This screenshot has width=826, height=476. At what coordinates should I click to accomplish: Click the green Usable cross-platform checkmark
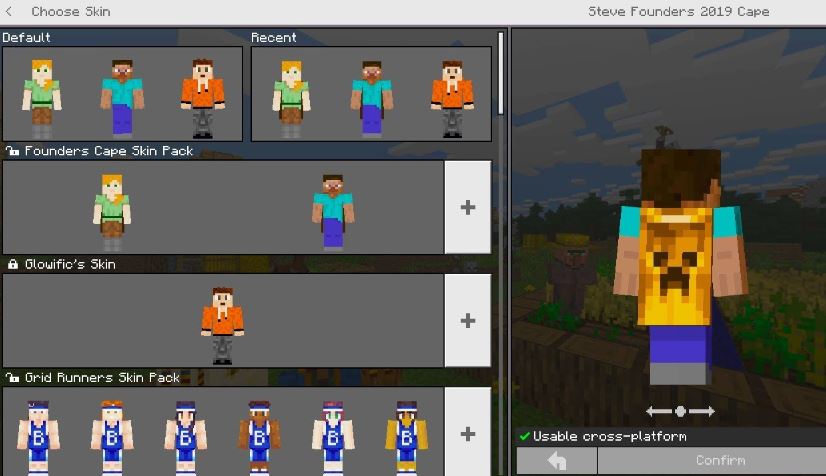point(524,436)
